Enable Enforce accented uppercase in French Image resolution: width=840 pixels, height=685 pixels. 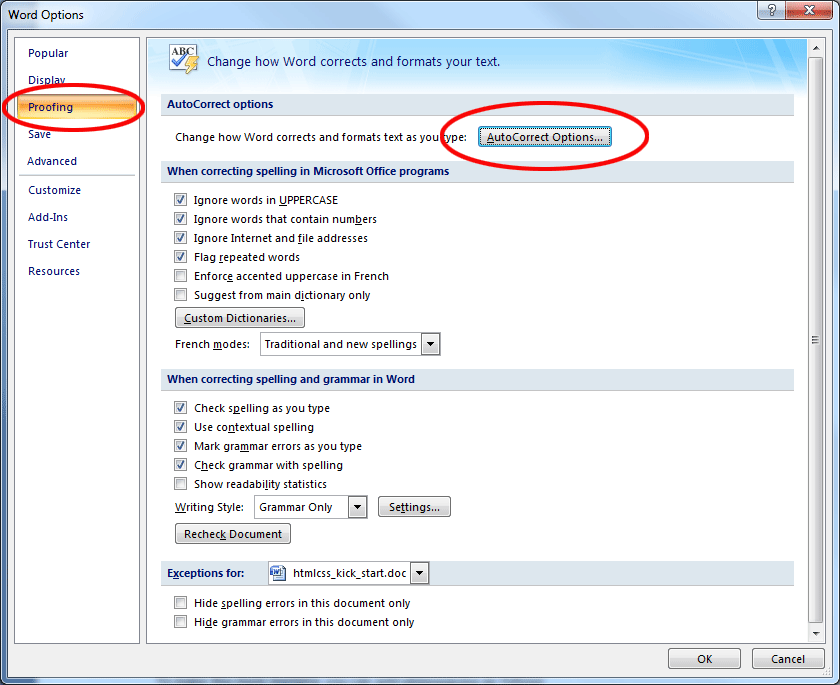(181, 276)
